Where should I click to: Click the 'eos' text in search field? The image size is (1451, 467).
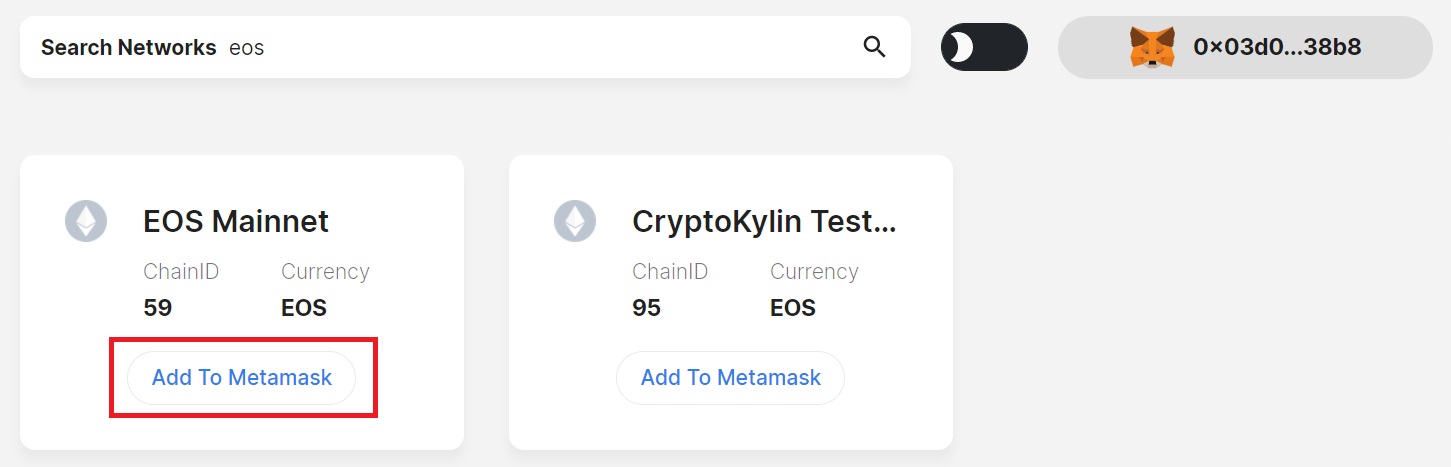(247, 48)
